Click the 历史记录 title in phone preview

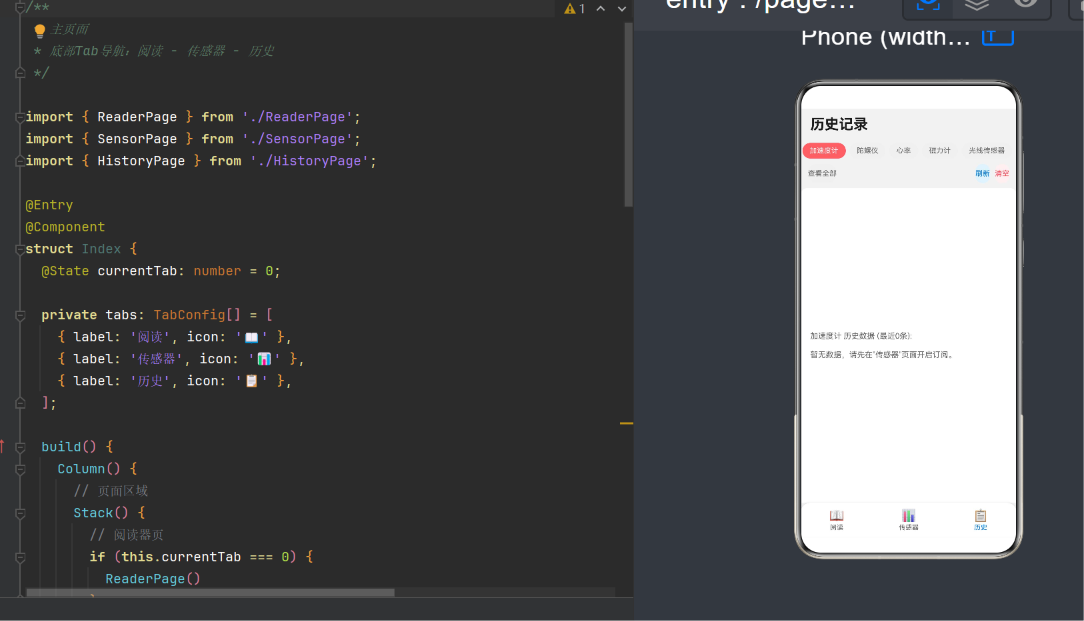(x=839, y=124)
